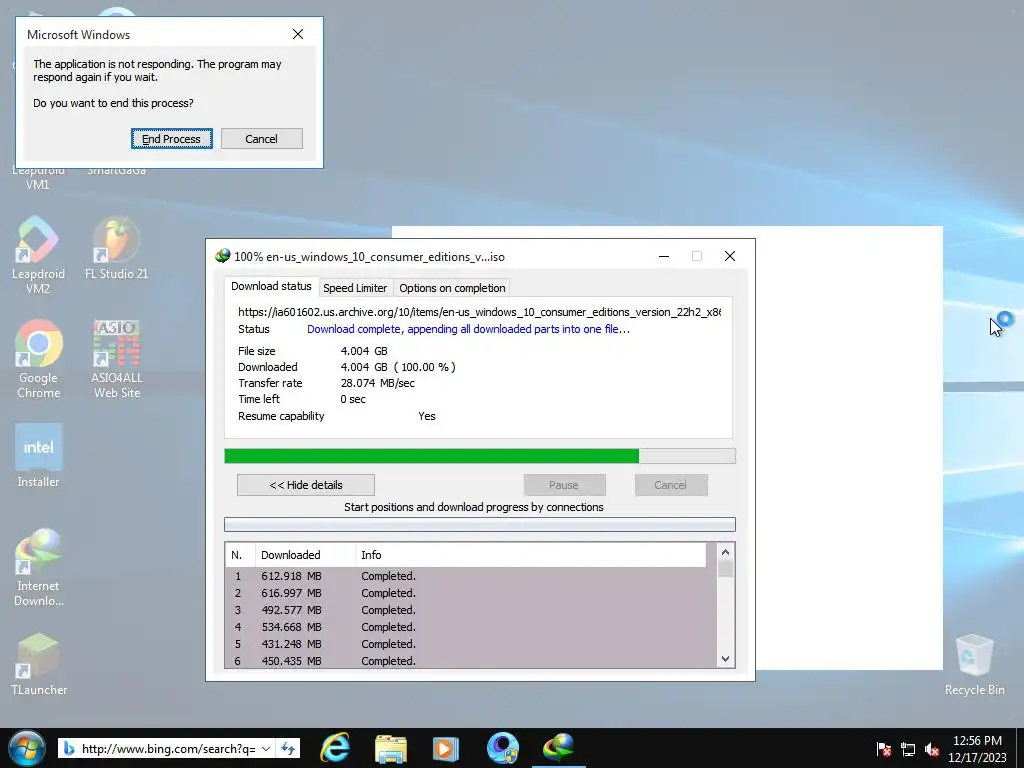Switch to Internet Download Manager taskbar icon
The height and width of the screenshot is (768, 1024).
pos(558,748)
